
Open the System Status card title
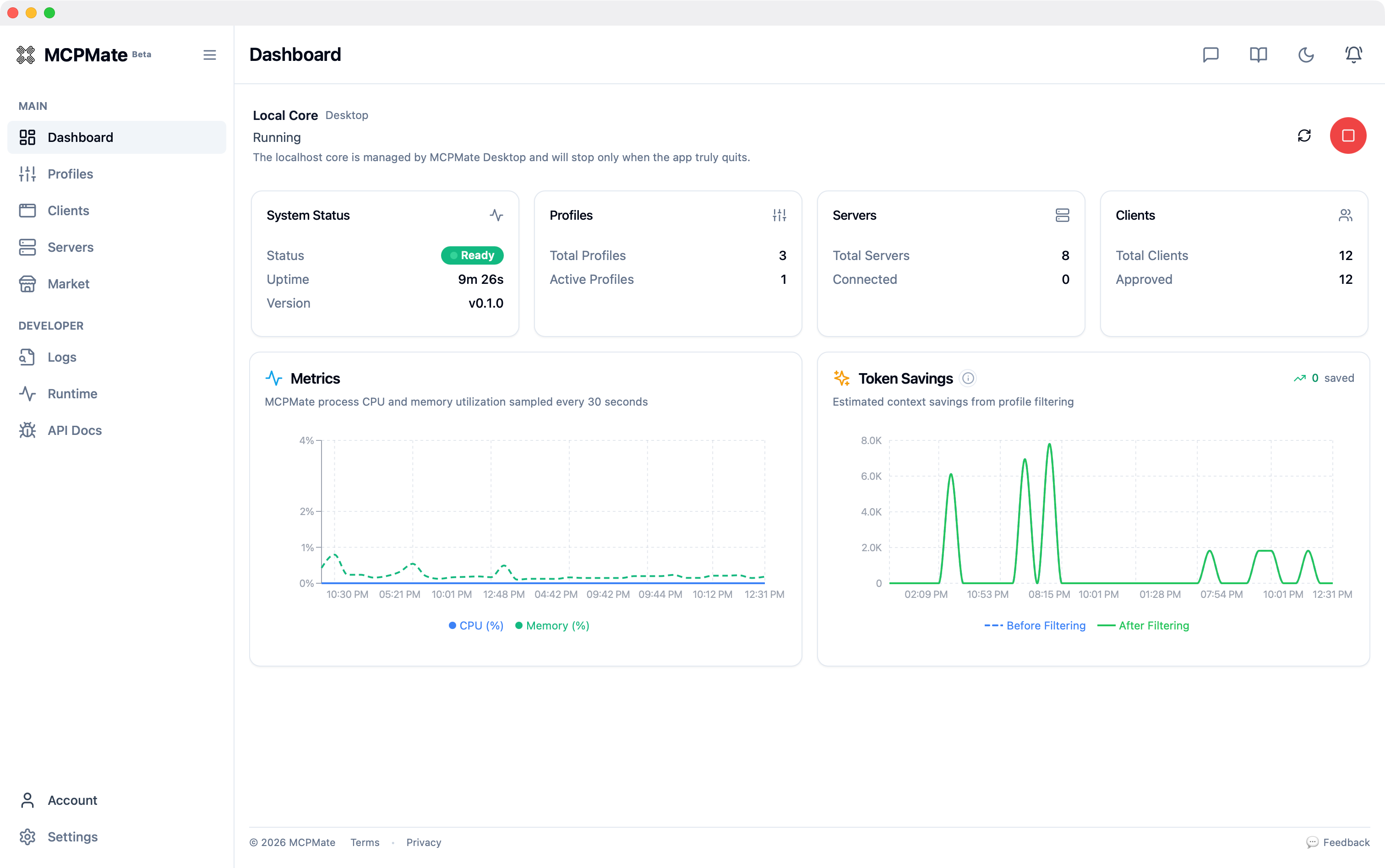(308, 215)
